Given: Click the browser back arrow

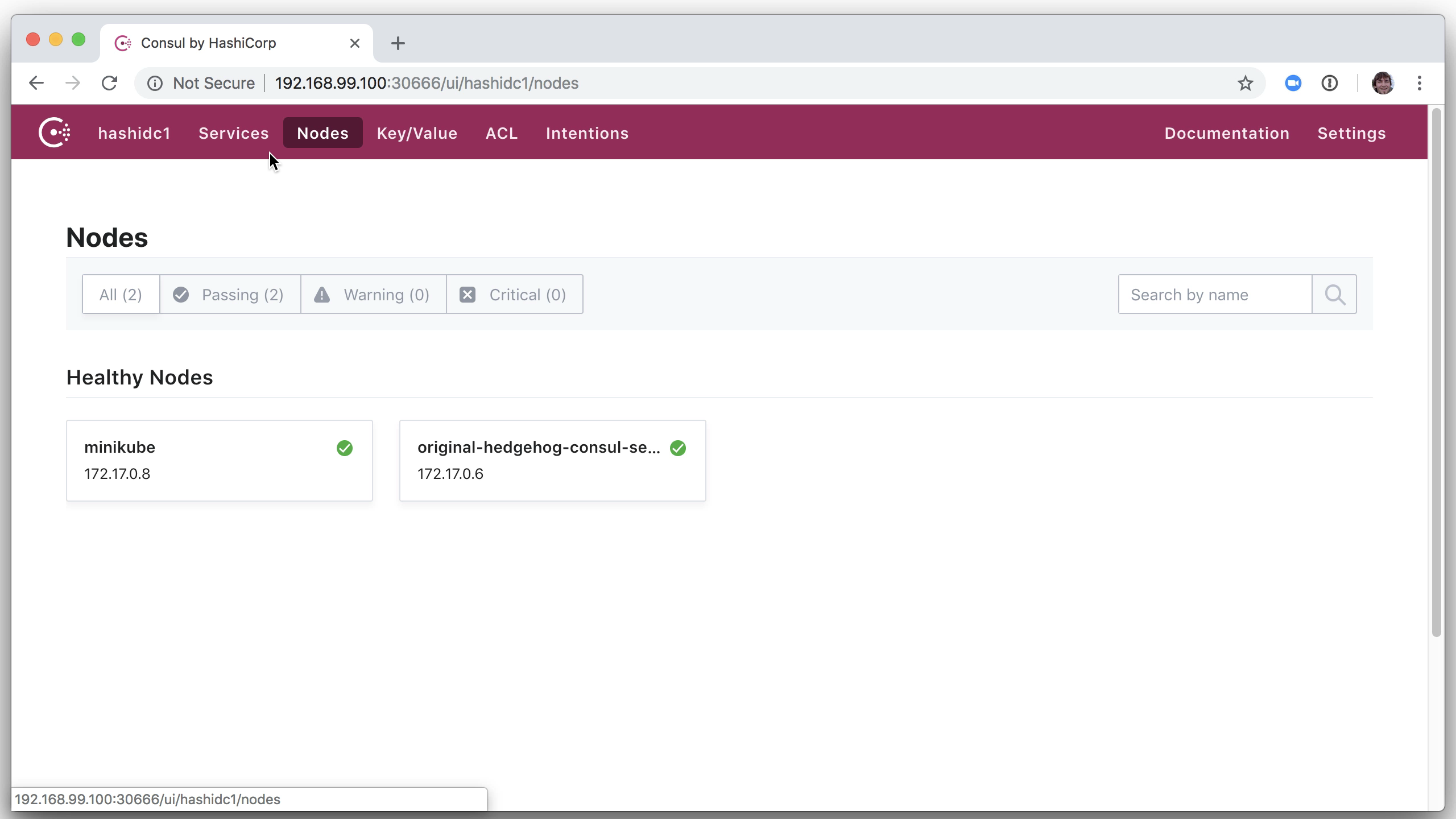Looking at the screenshot, I should [36, 83].
